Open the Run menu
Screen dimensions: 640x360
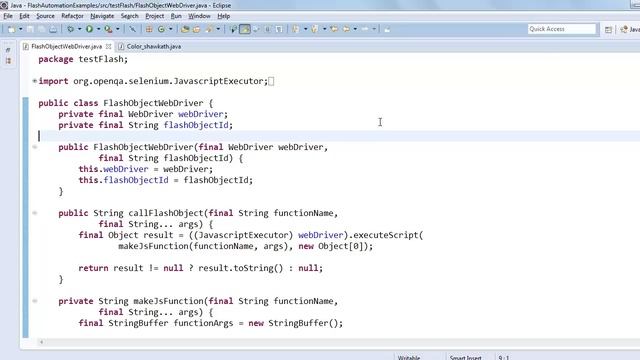pyautogui.click(x=176, y=16)
